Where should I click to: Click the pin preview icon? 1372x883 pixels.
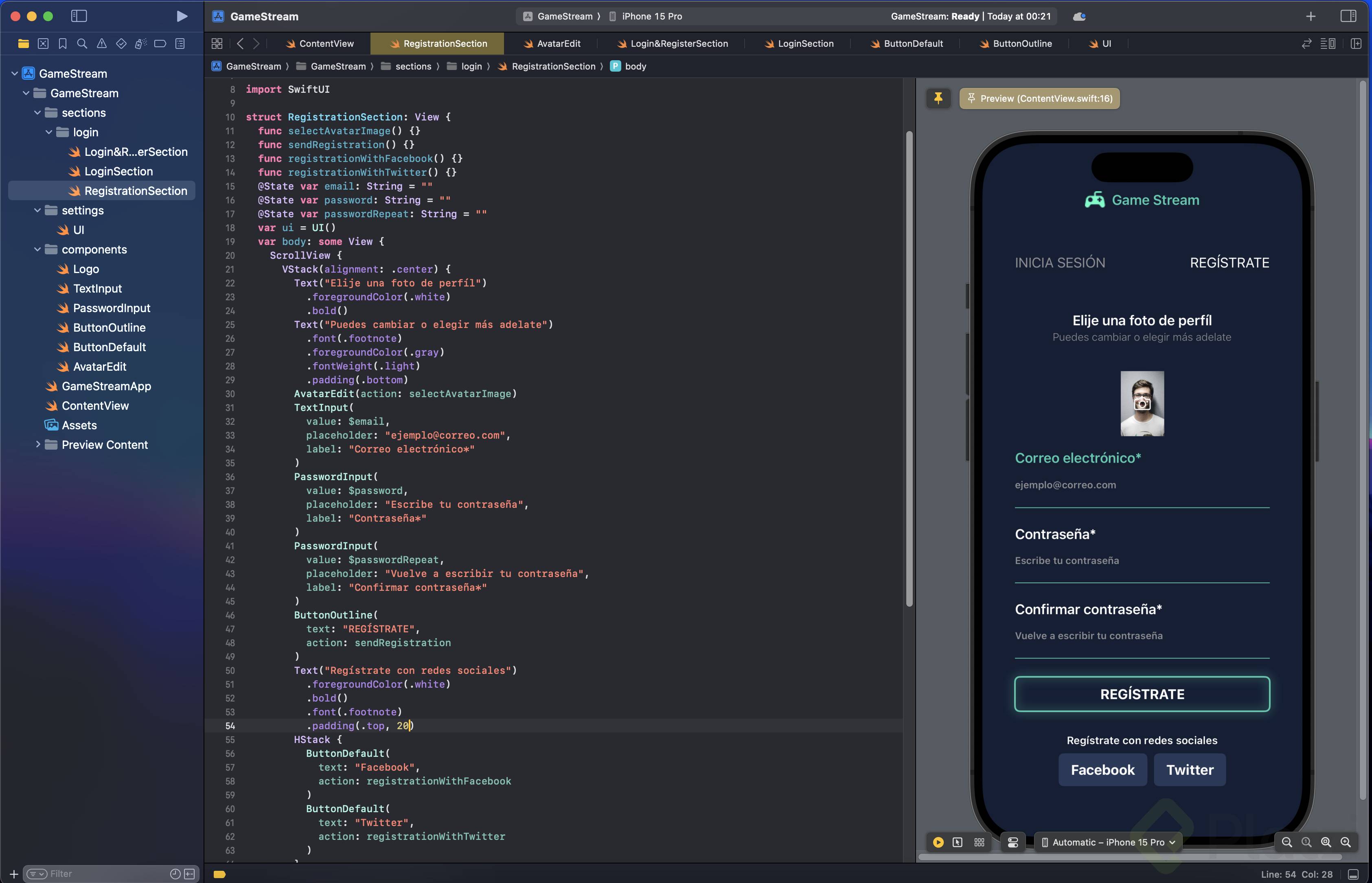point(938,98)
